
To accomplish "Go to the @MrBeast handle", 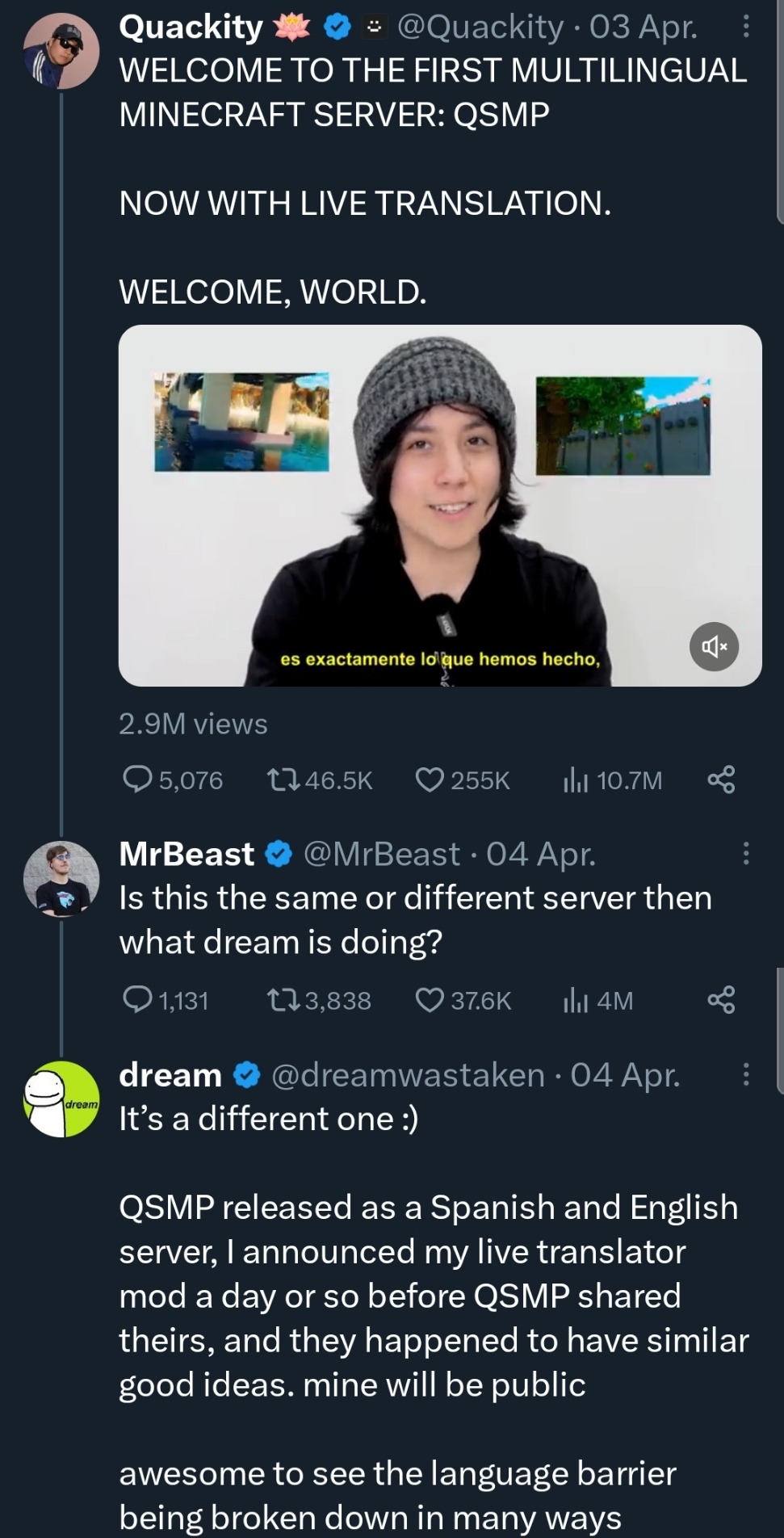I will pos(381,854).
